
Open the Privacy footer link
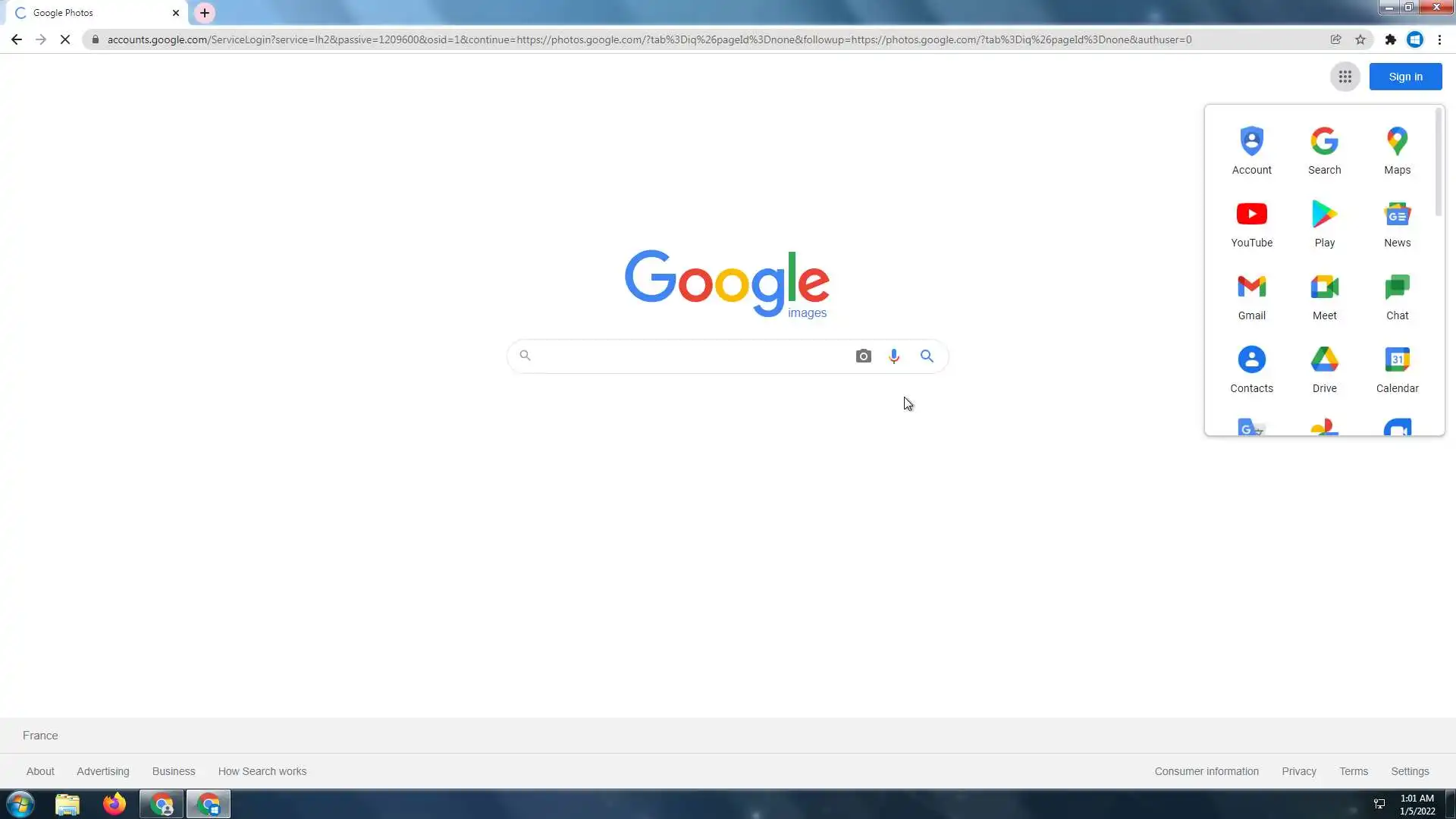point(1298,771)
